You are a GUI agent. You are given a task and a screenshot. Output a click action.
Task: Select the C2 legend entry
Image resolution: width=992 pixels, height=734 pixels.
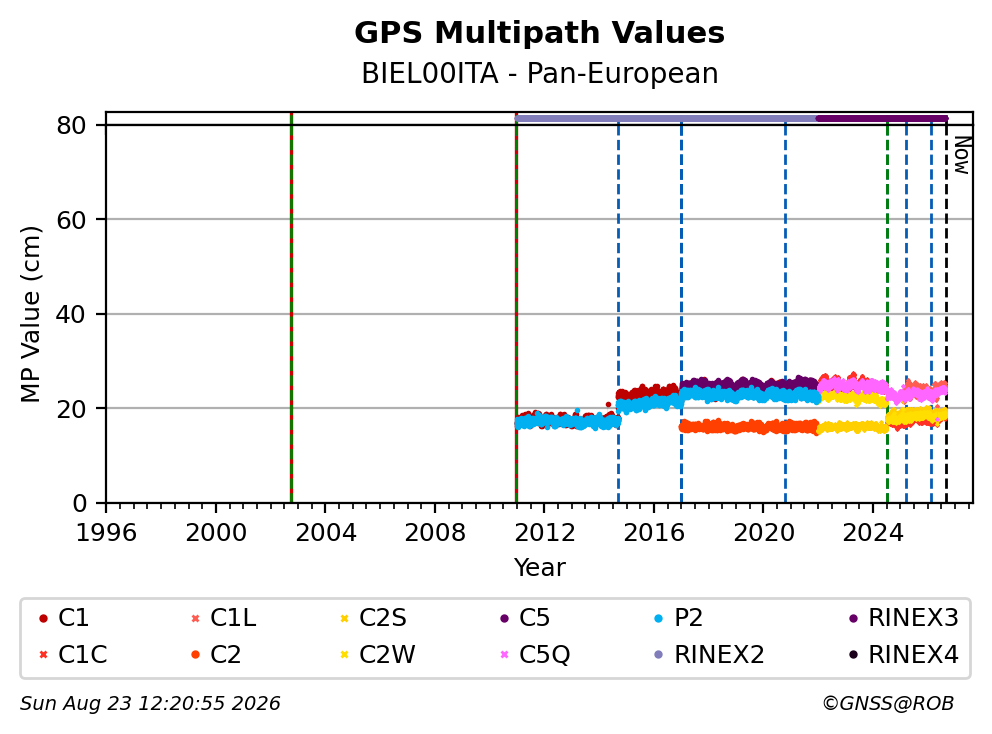click(216, 654)
